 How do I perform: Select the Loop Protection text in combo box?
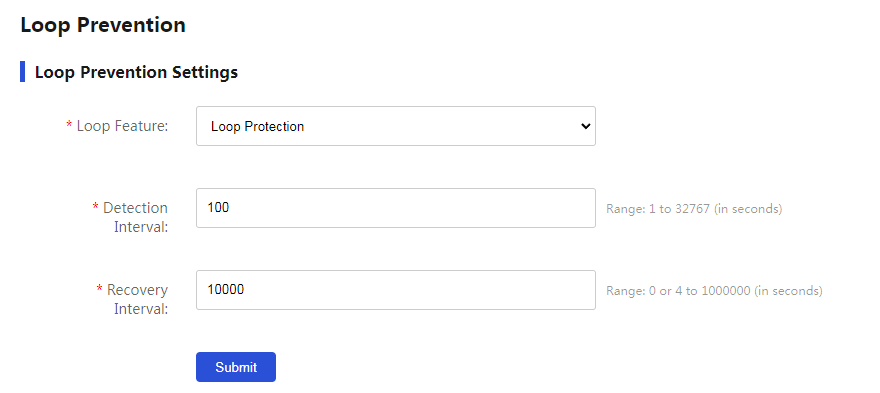[258, 127]
